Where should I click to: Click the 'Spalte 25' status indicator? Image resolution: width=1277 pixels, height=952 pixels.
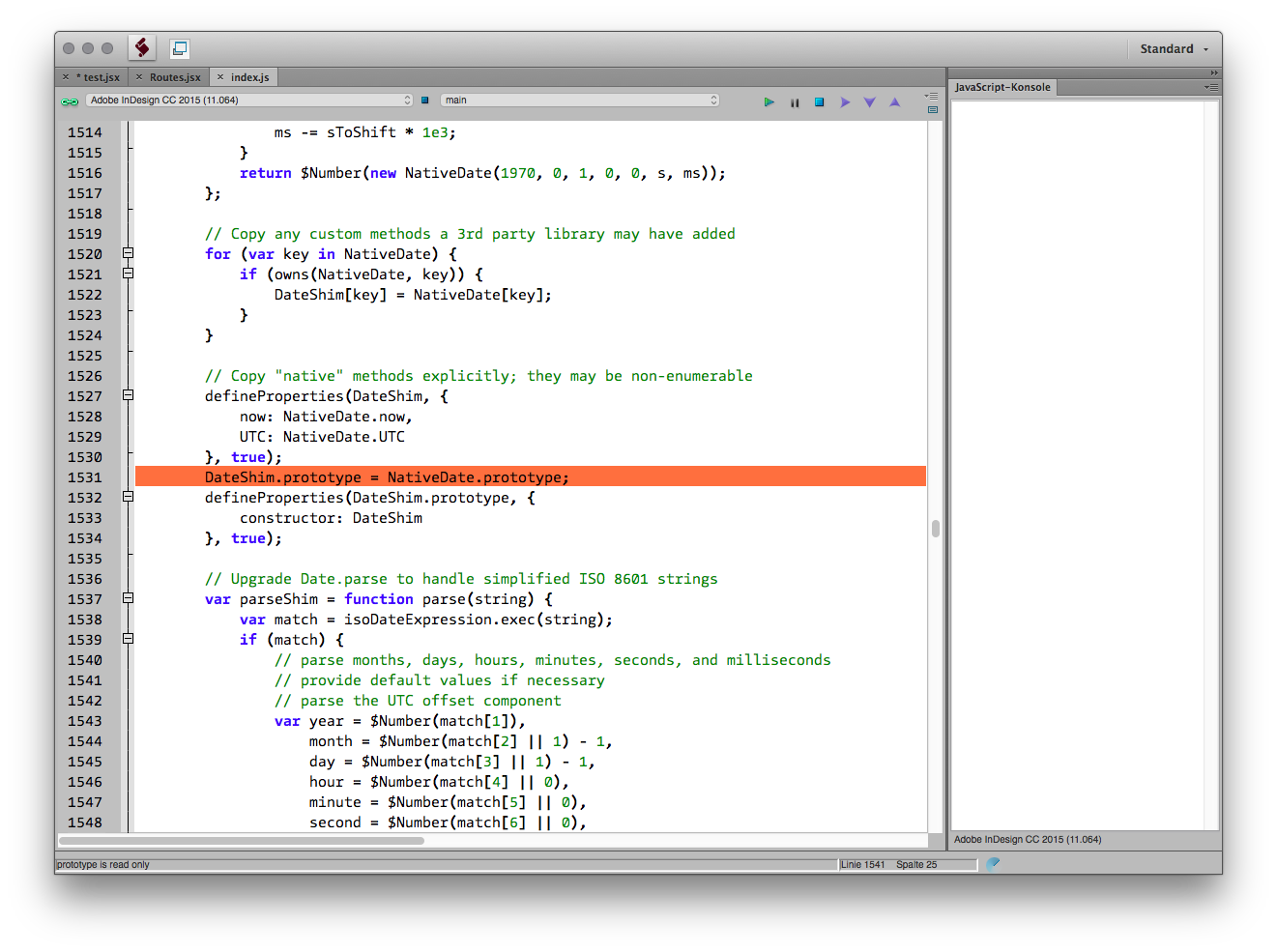click(916, 865)
